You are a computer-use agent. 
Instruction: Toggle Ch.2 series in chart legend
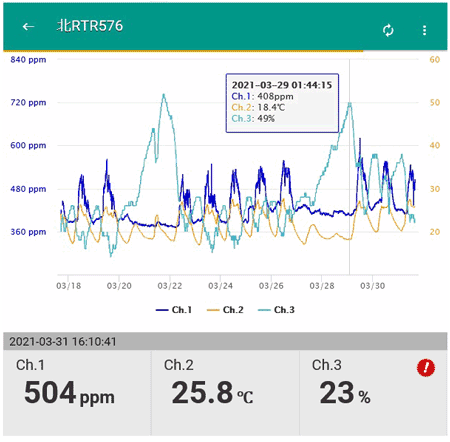225,310
